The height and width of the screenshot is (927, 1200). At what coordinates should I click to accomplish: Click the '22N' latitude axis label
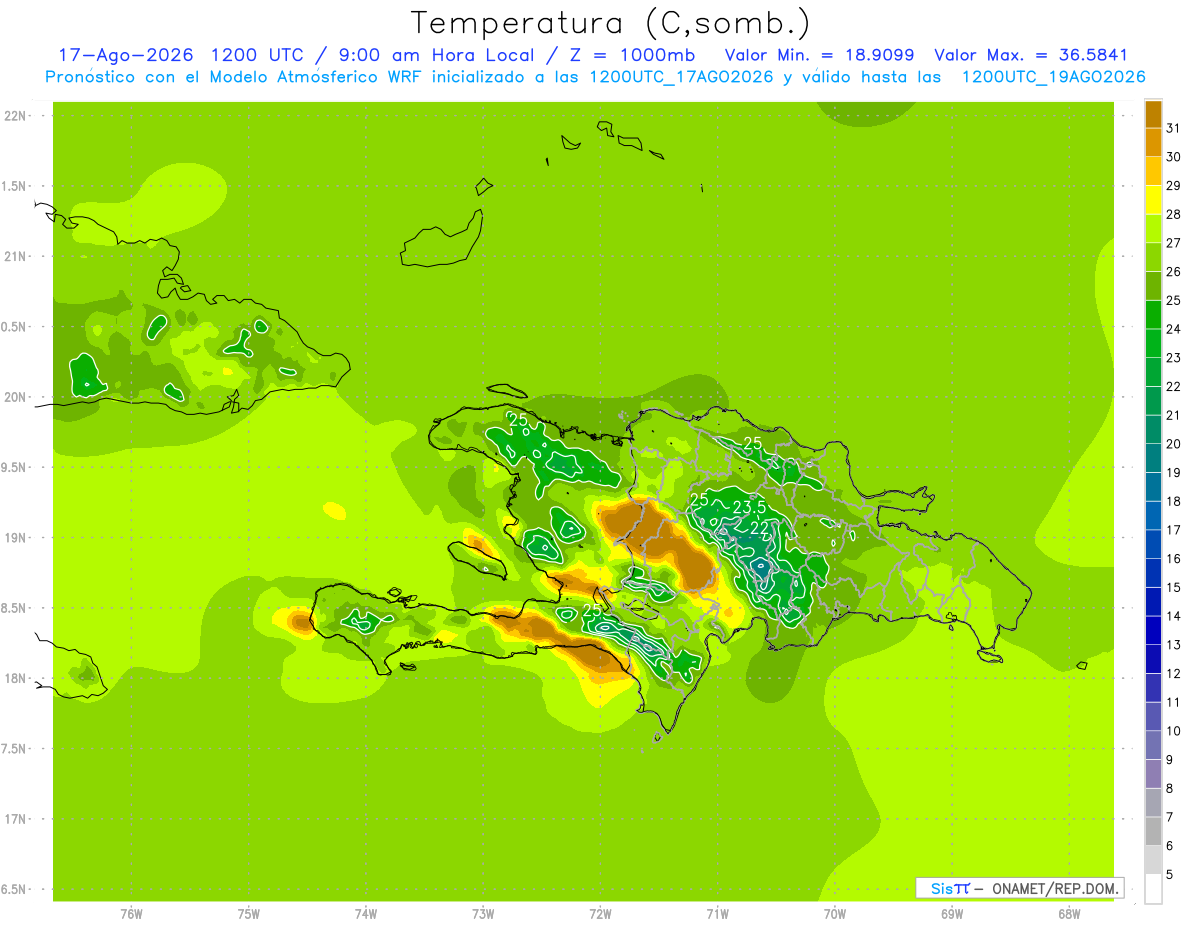pos(15,116)
